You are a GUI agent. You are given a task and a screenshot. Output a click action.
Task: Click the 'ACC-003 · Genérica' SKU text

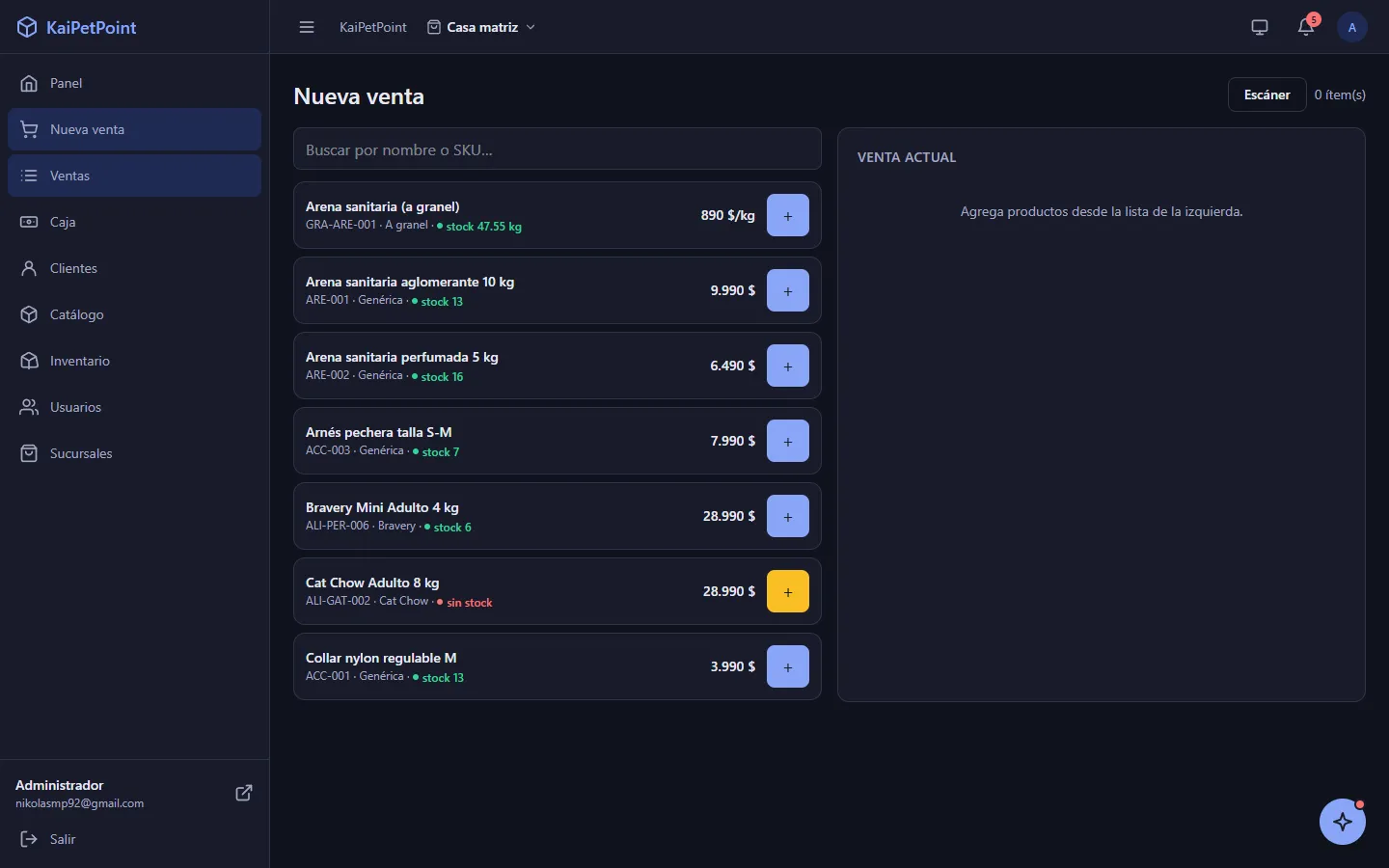click(355, 450)
